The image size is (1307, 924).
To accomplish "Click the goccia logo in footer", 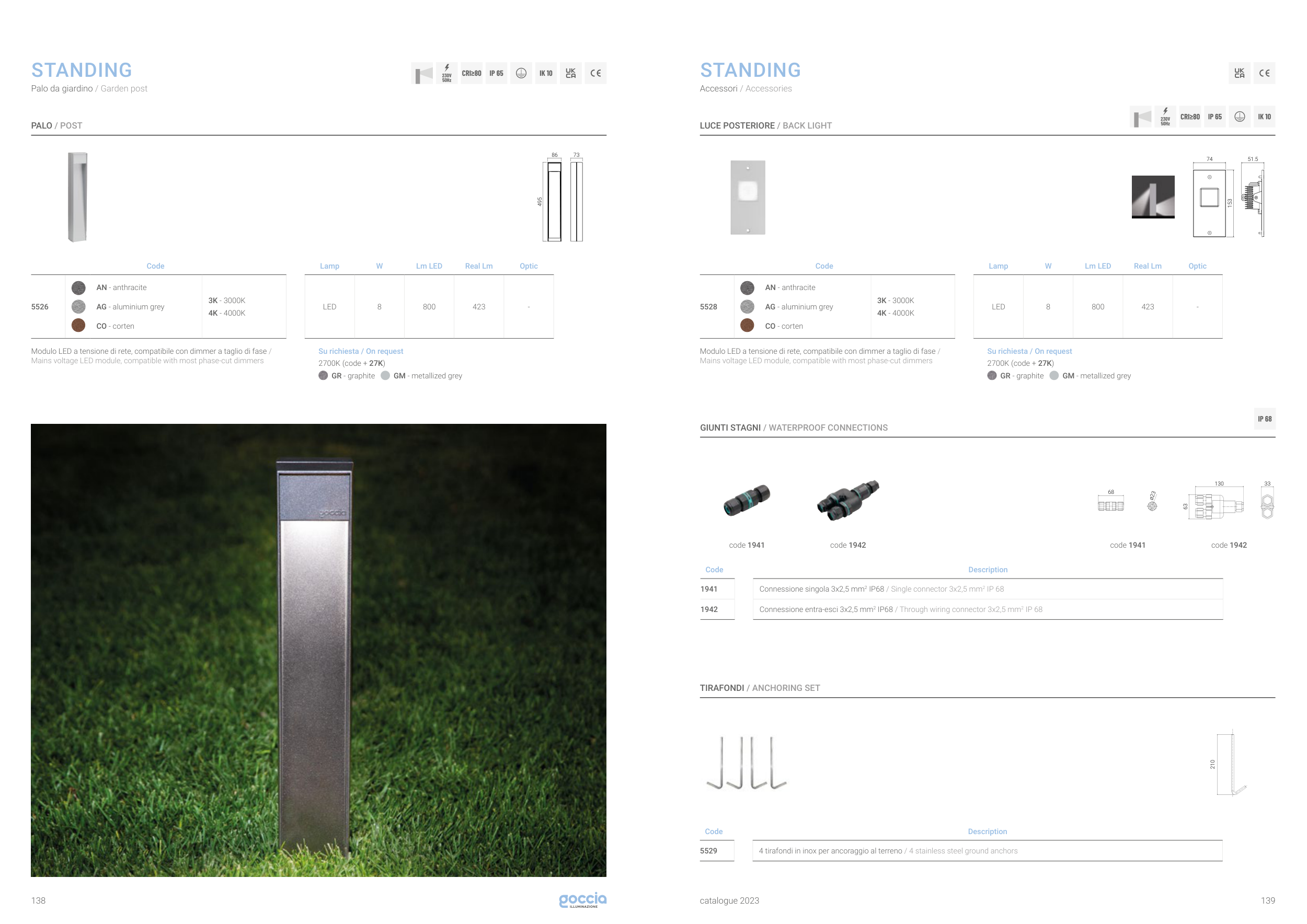I will pos(582,899).
